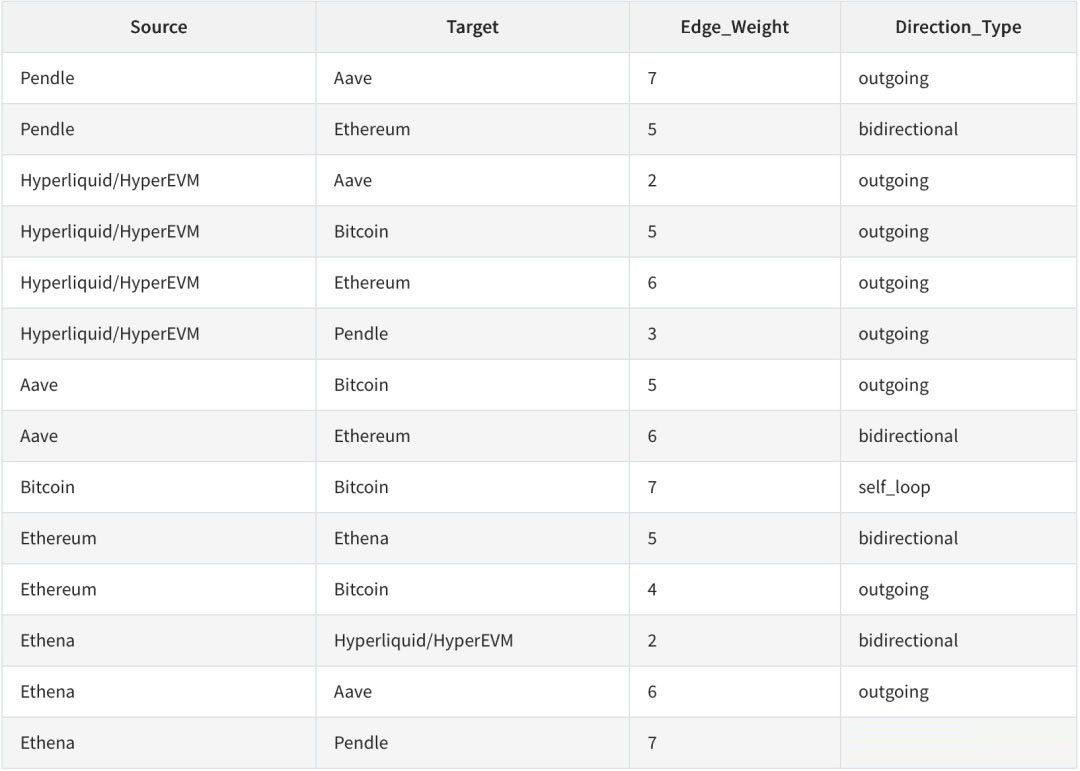
Task: Select edge weight 7 in Bitcoin row
Action: [x=652, y=487]
